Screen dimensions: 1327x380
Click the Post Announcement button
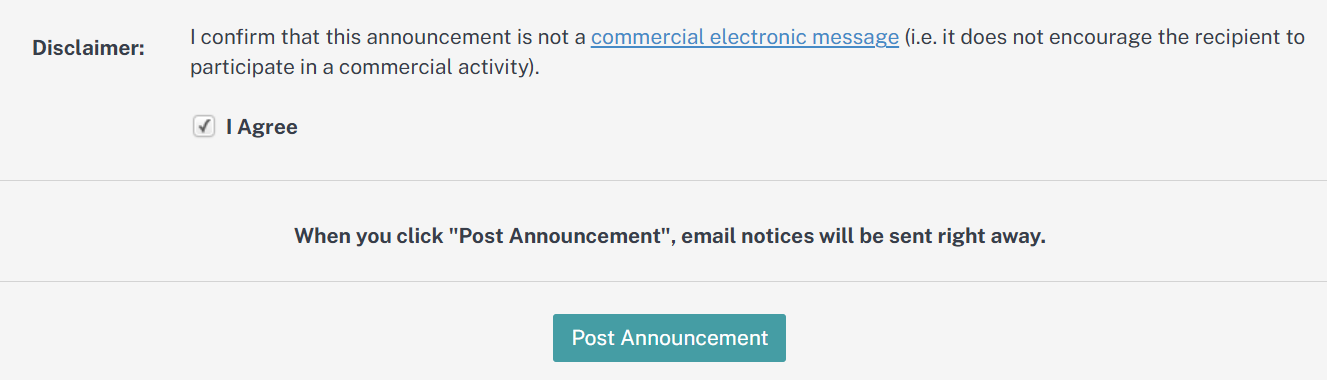(669, 338)
